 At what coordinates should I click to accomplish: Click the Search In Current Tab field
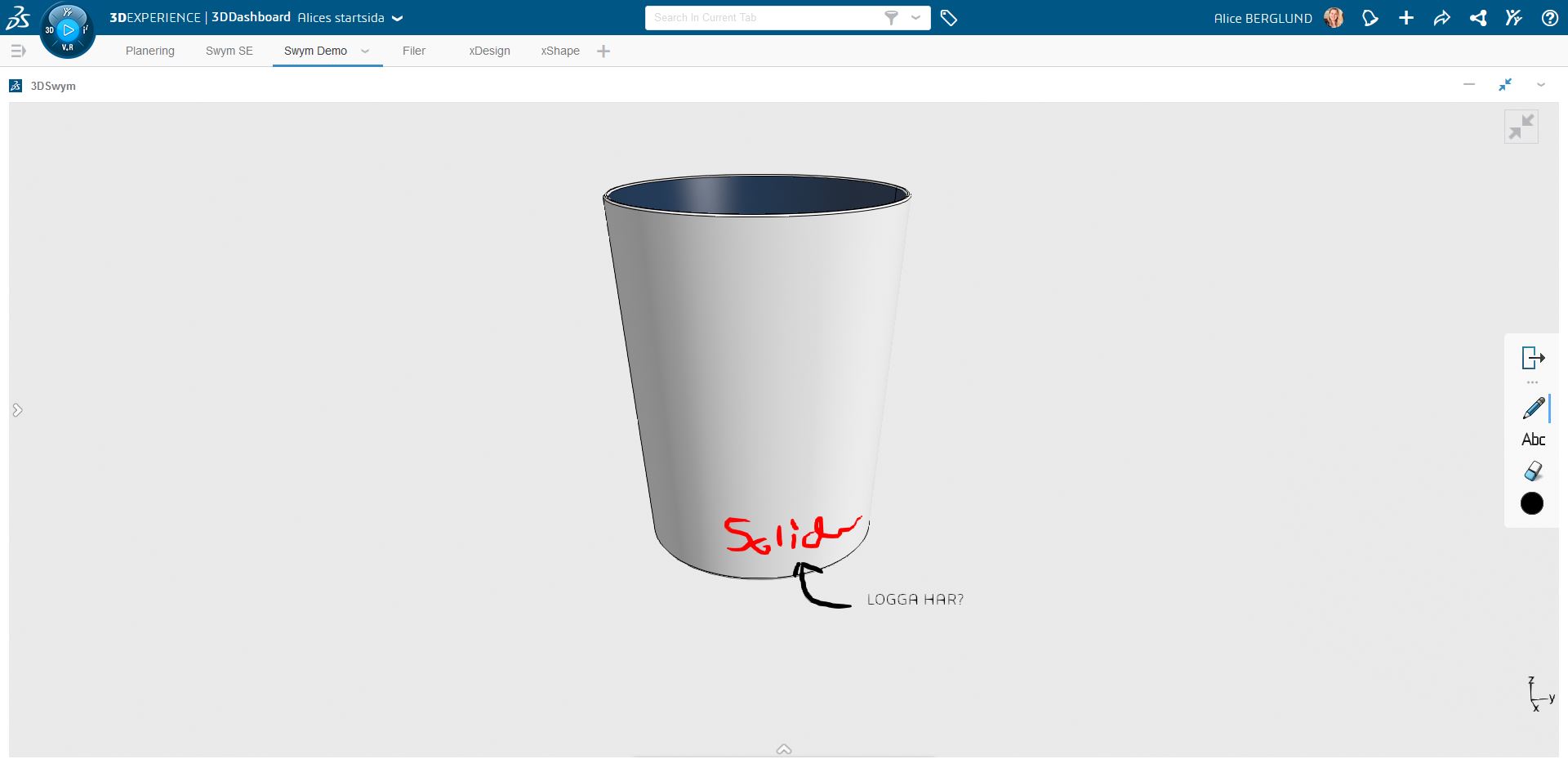(x=764, y=18)
